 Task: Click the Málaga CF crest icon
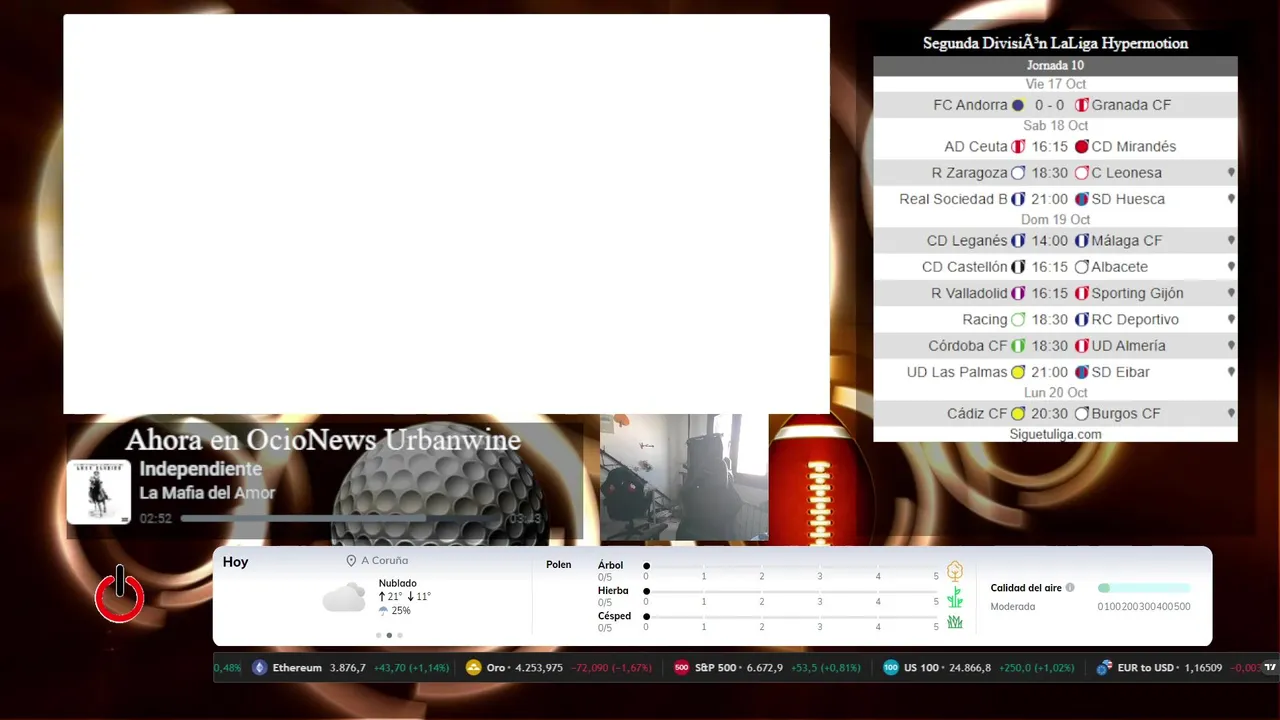coord(1081,241)
